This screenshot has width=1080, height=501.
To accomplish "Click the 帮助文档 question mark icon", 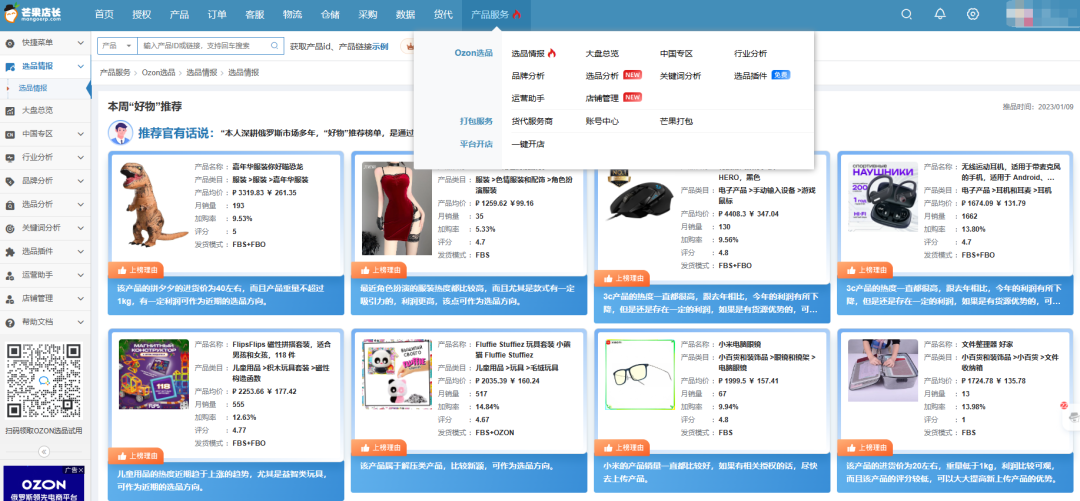I will tap(10, 322).
